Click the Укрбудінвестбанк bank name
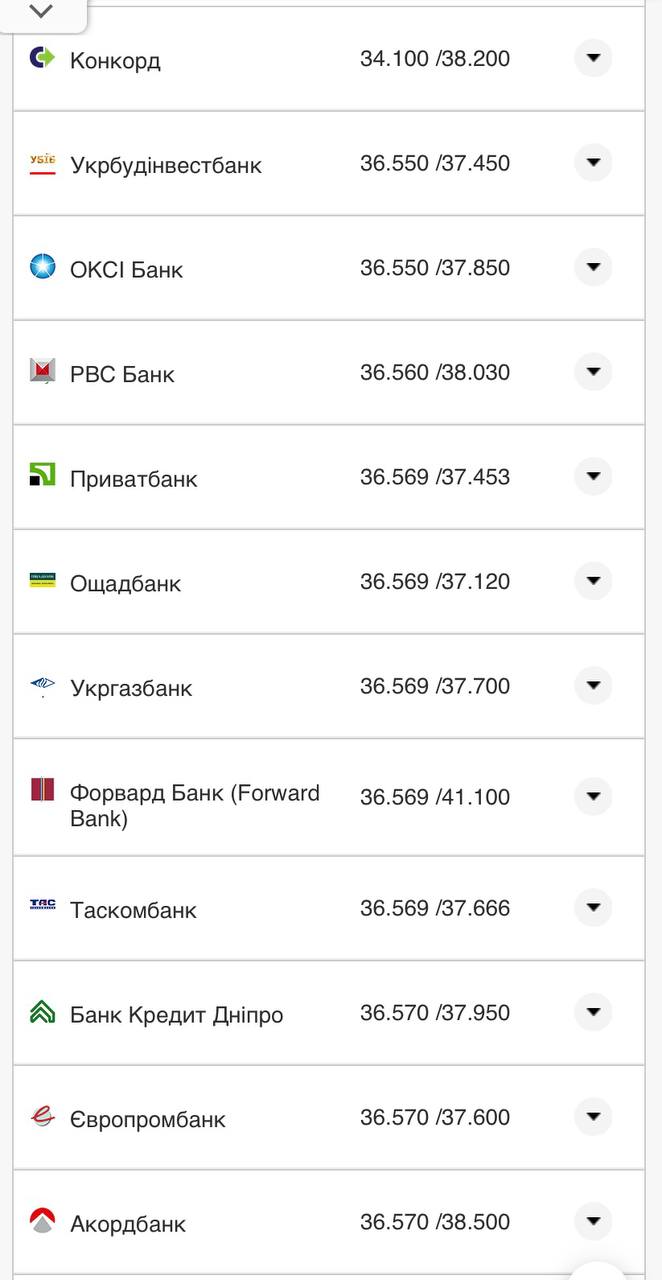Image resolution: width=662 pixels, height=1280 pixels. coord(166,166)
